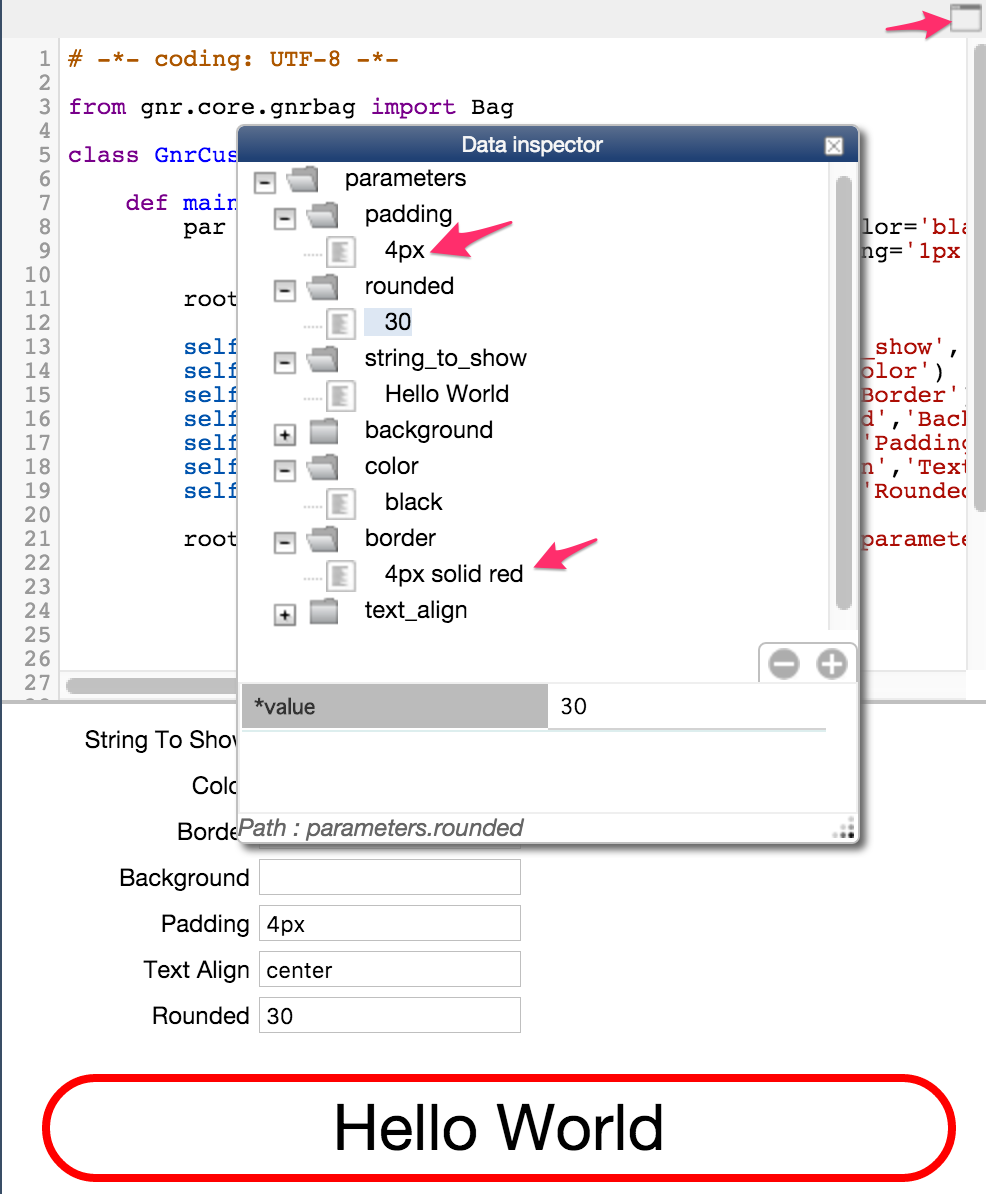
Task: Select the string_to_show tree label
Action: [445, 358]
